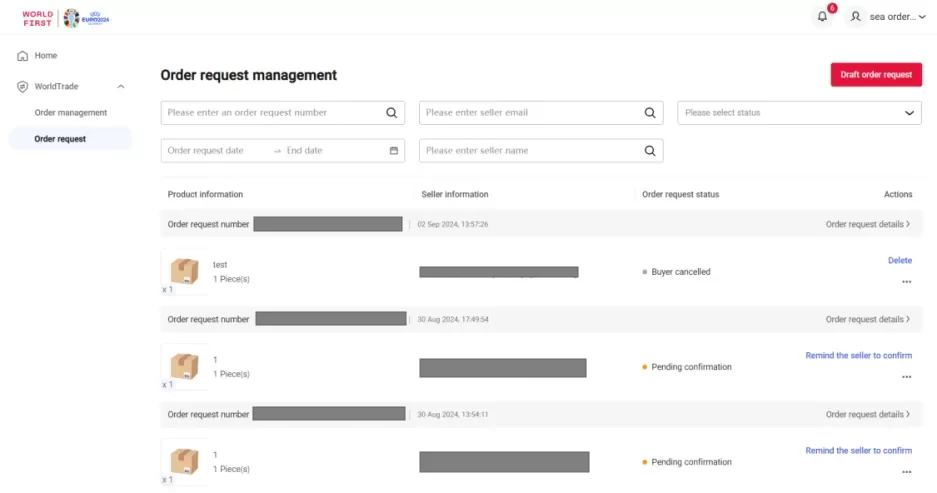Click search icon in order request number field
Viewport: 937px width, 493px height.
[x=392, y=113]
